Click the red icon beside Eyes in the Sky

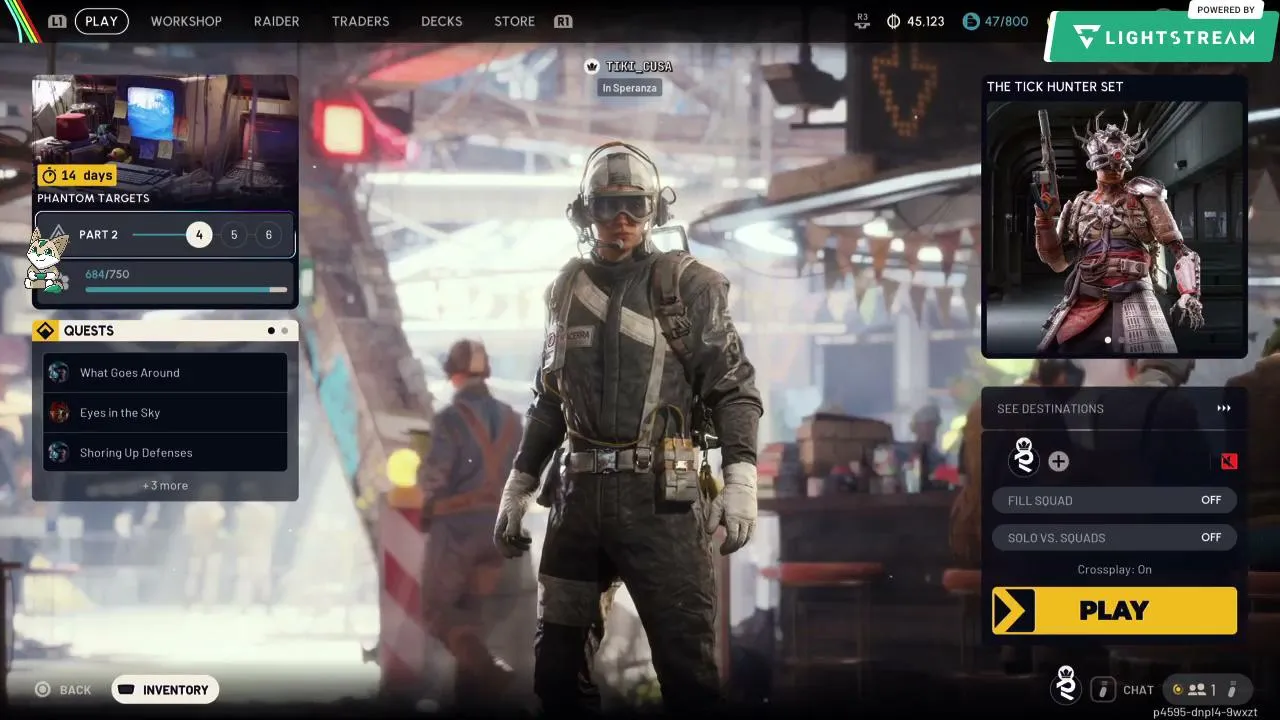tap(59, 413)
